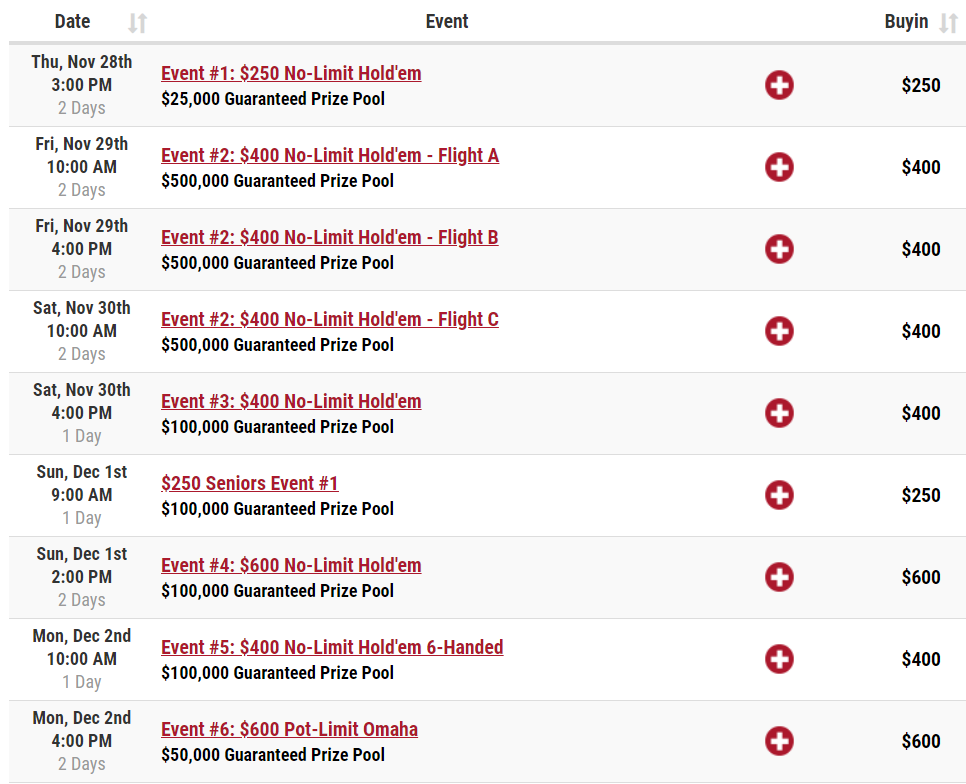The image size is (966, 784).
Task: Open Event #1: $250 No-Limit Hold'em link
Action: (291, 73)
